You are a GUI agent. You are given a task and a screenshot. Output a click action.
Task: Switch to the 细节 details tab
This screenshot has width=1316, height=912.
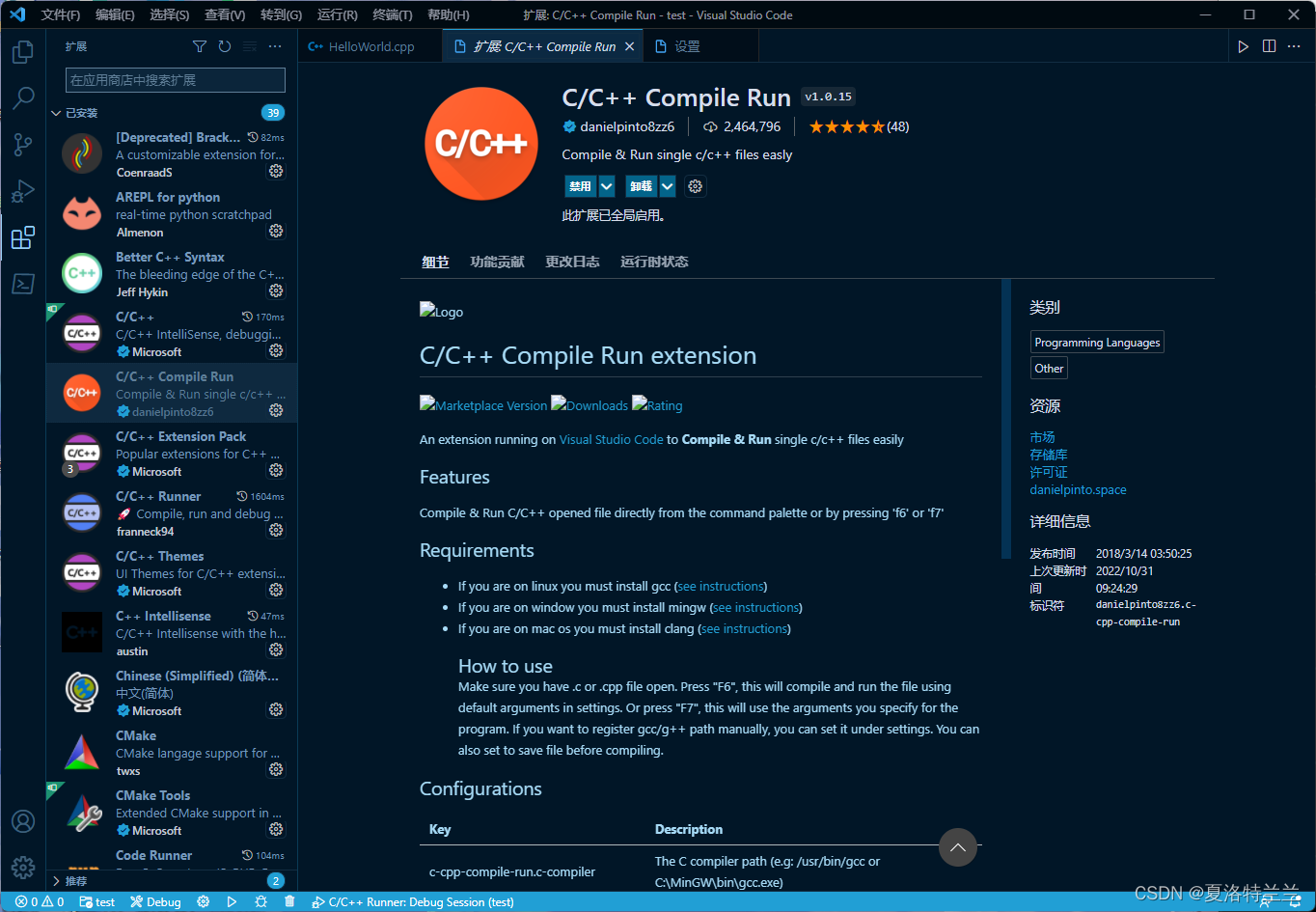click(x=435, y=262)
